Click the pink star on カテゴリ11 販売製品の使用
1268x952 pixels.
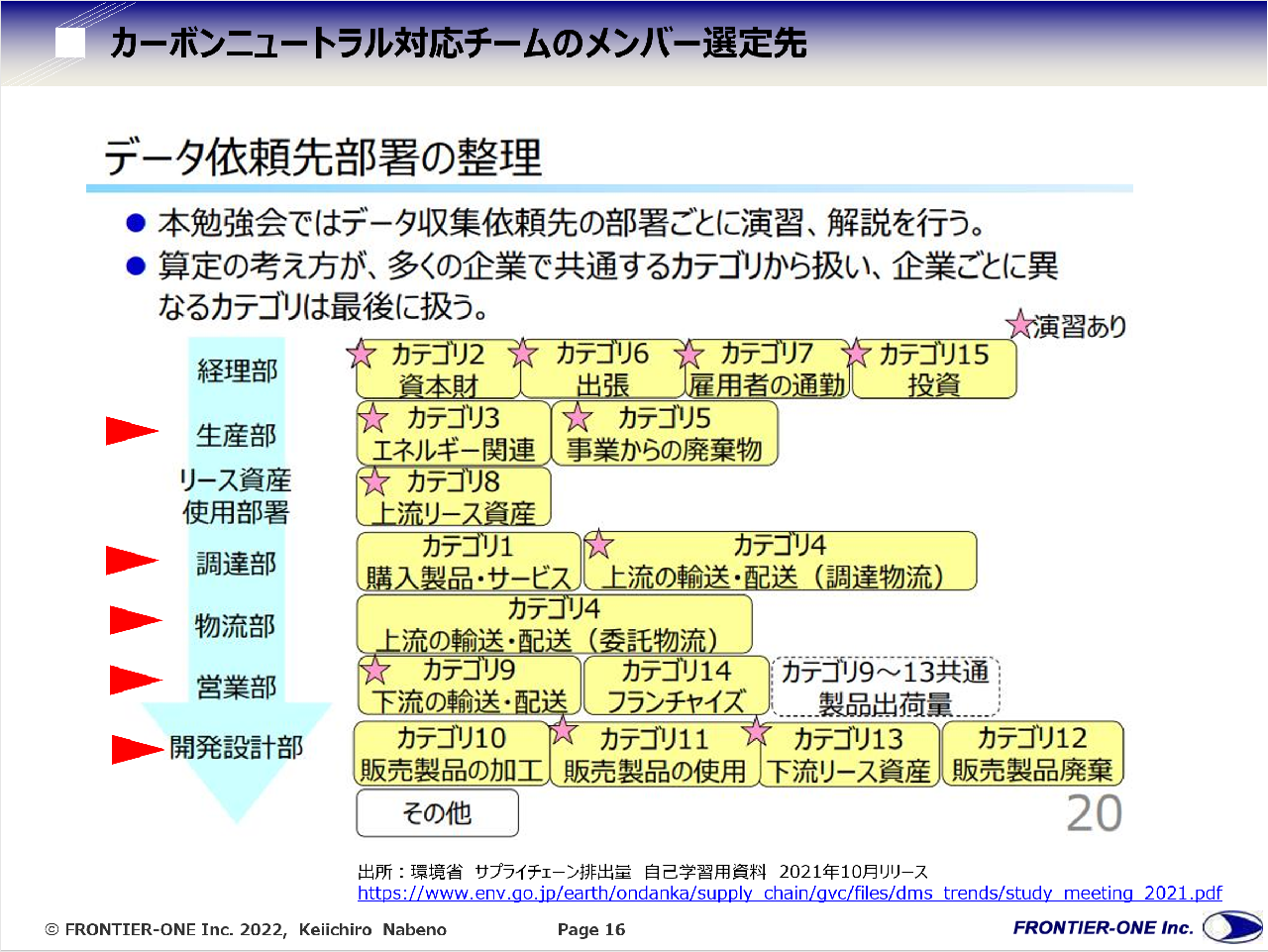click(563, 731)
